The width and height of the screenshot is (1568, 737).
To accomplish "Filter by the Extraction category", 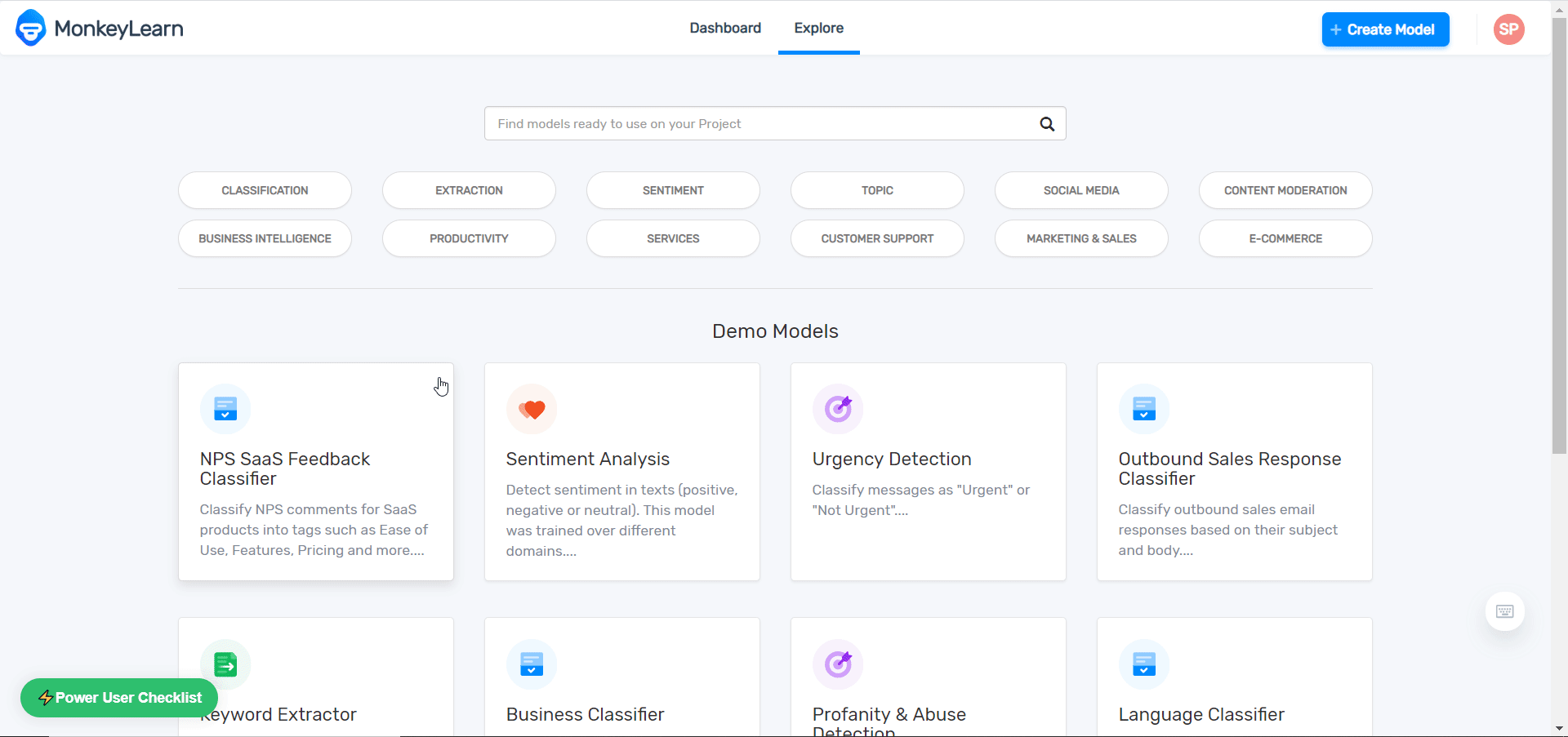I will (x=469, y=190).
